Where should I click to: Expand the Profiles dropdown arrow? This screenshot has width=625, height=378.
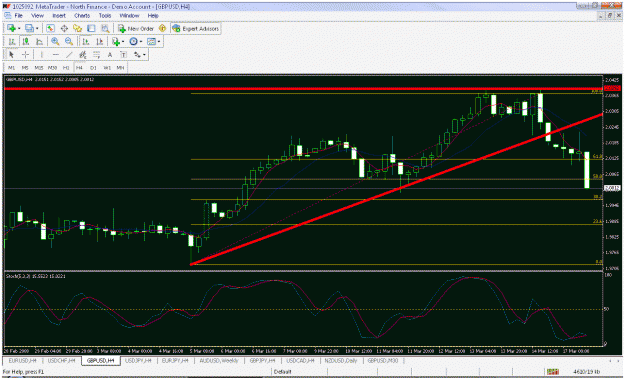[x=37, y=29]
